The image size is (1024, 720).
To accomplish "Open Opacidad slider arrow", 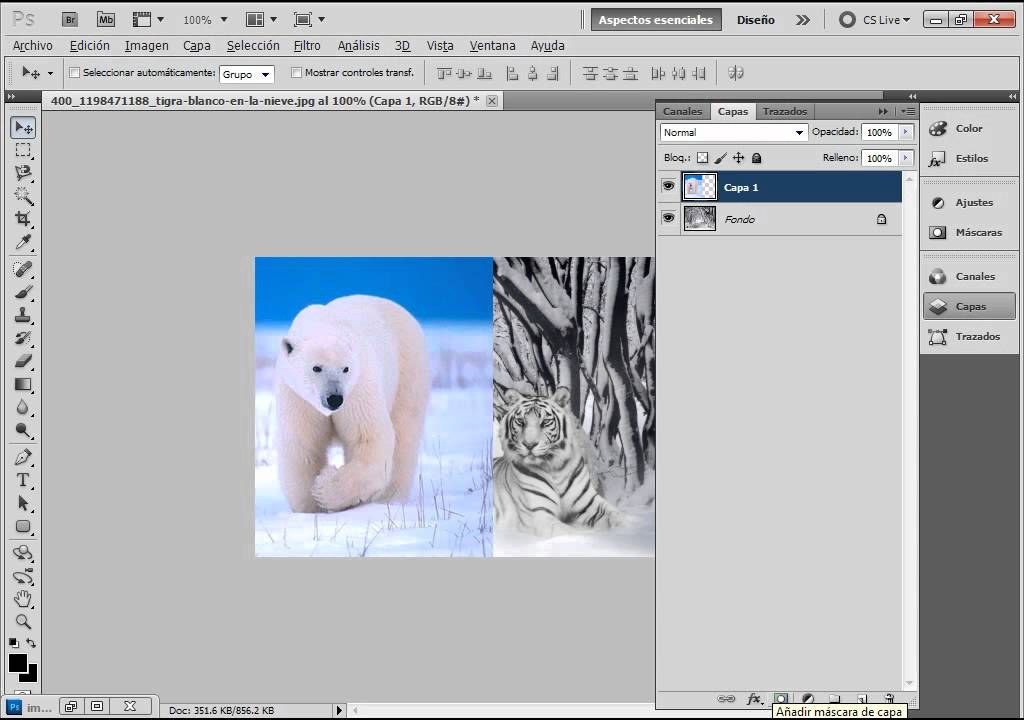I will coord(905,132).
